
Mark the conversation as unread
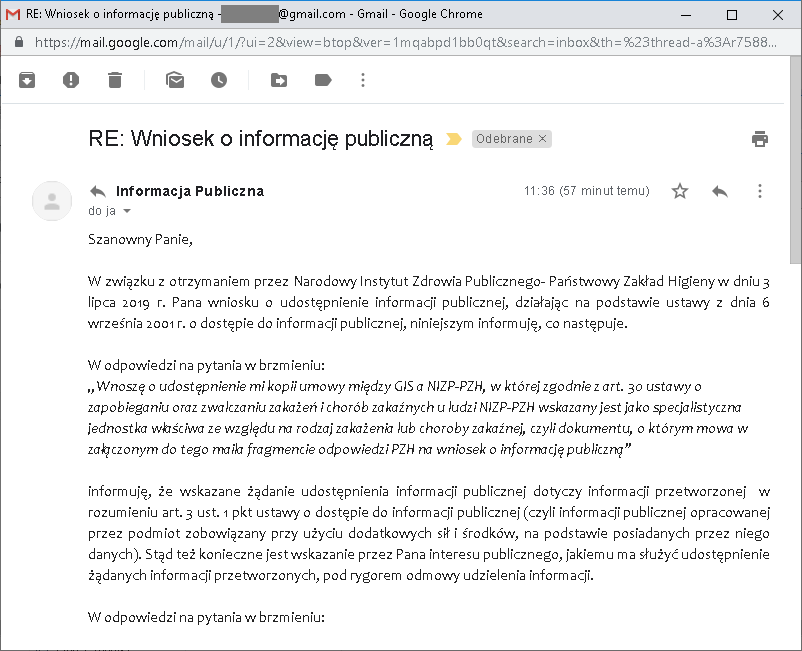pos(175,80)
